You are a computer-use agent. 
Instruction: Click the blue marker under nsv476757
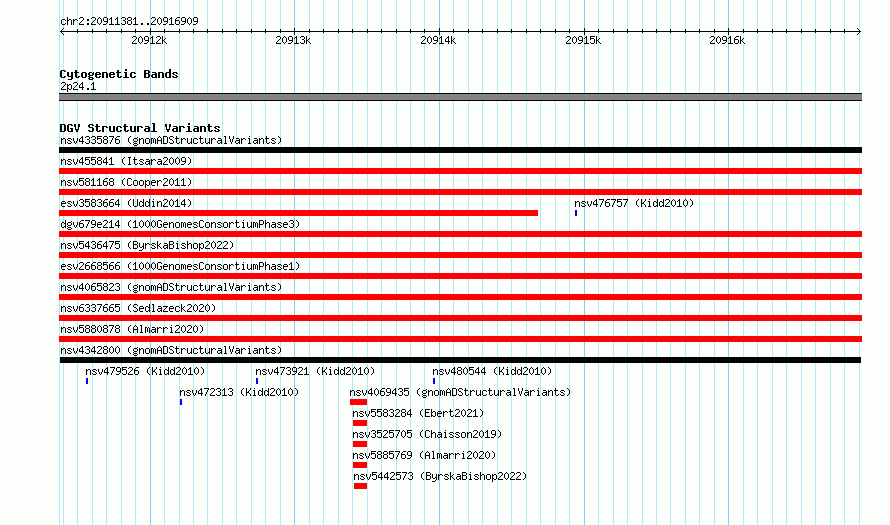click(576, 213)
